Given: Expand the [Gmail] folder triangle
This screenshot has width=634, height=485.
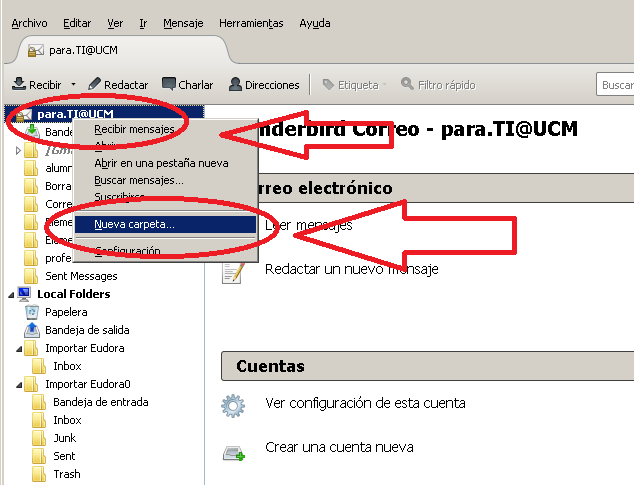Looking at the screenshot, I should 18,150.
